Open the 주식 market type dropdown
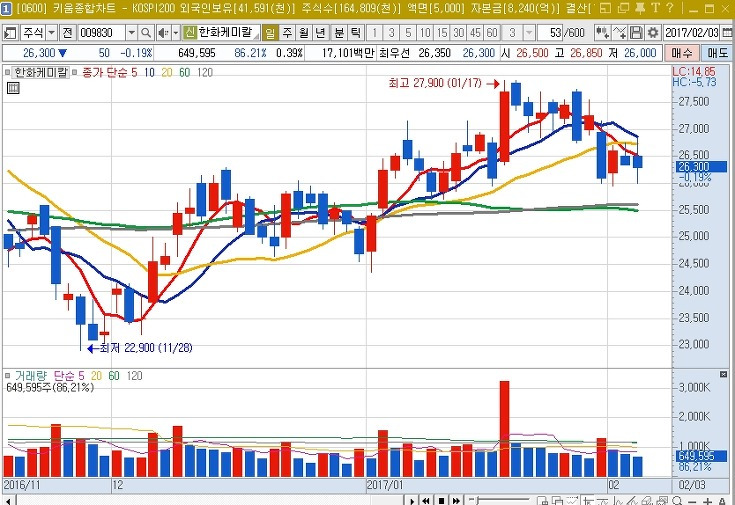This screenshot has width=735, height=505. 52,33
